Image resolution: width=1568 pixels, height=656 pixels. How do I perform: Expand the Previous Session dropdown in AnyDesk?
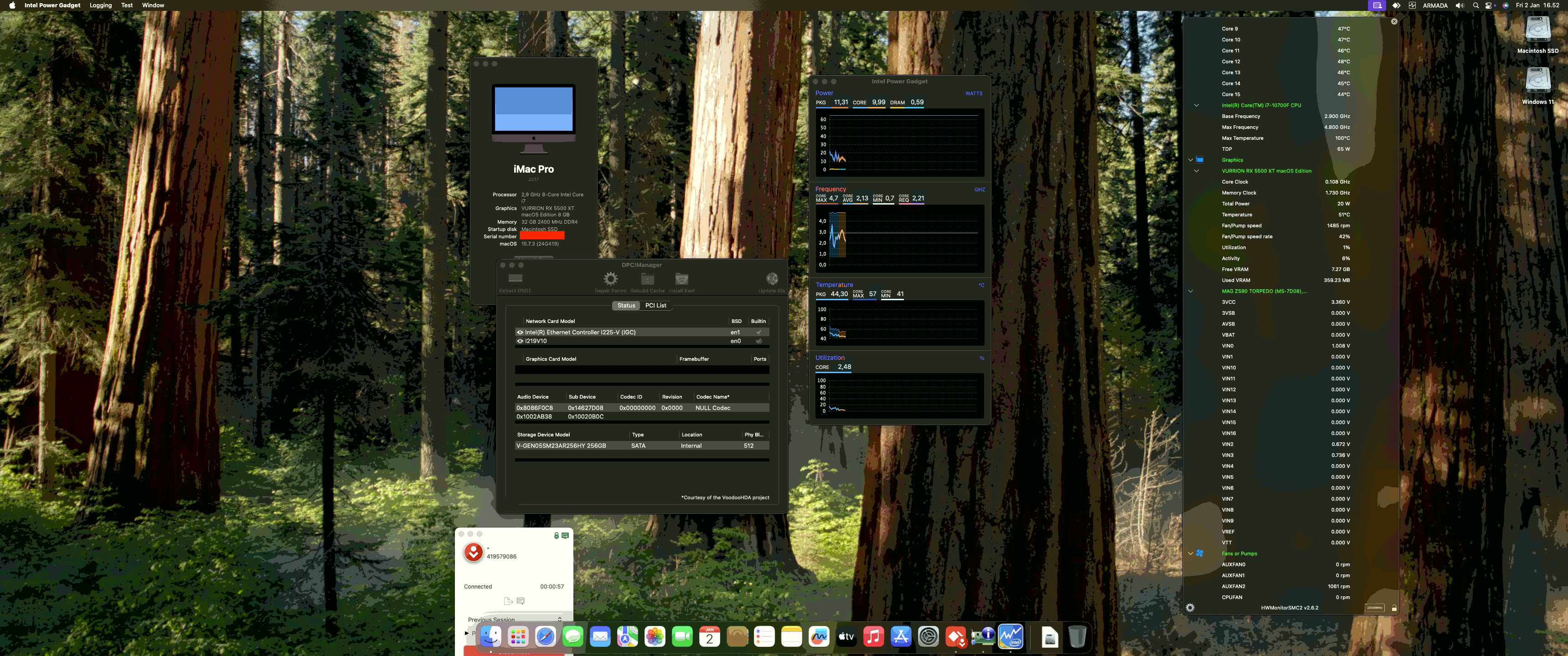point(559,620)
